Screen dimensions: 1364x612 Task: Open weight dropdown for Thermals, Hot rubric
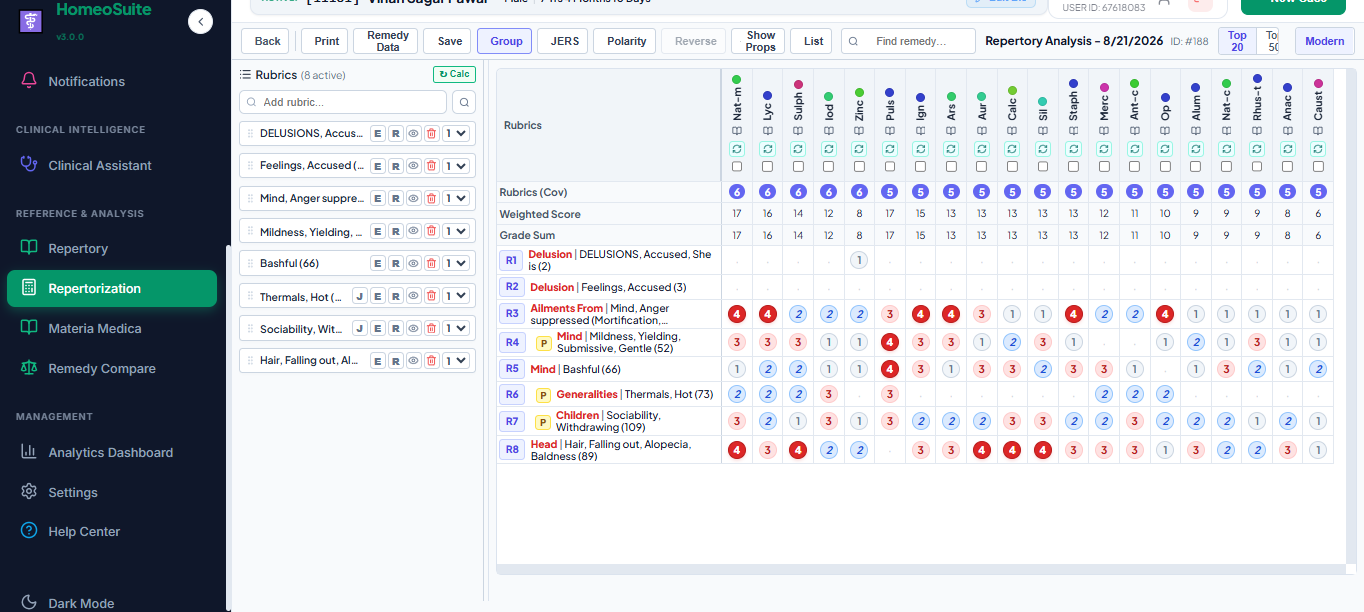tap(457, 296)
